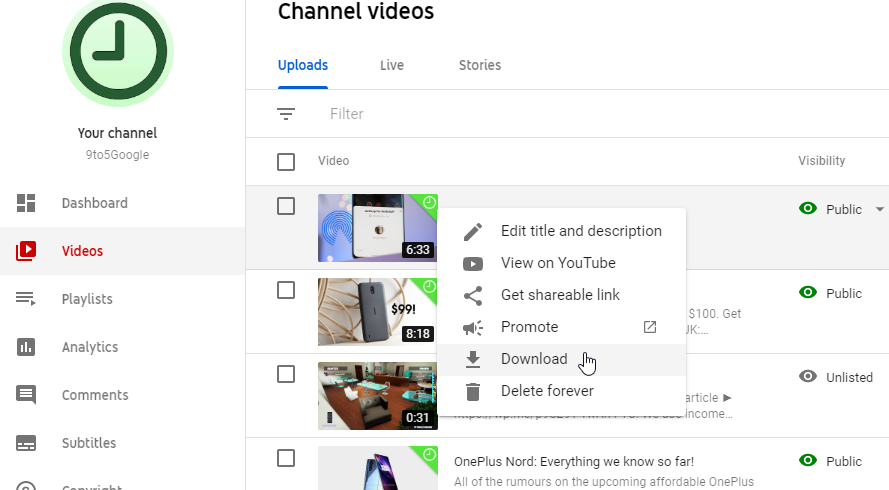Choose Download from the context menu
The image size is (889, 490).
pyautogui.click(x=534, y=359)
